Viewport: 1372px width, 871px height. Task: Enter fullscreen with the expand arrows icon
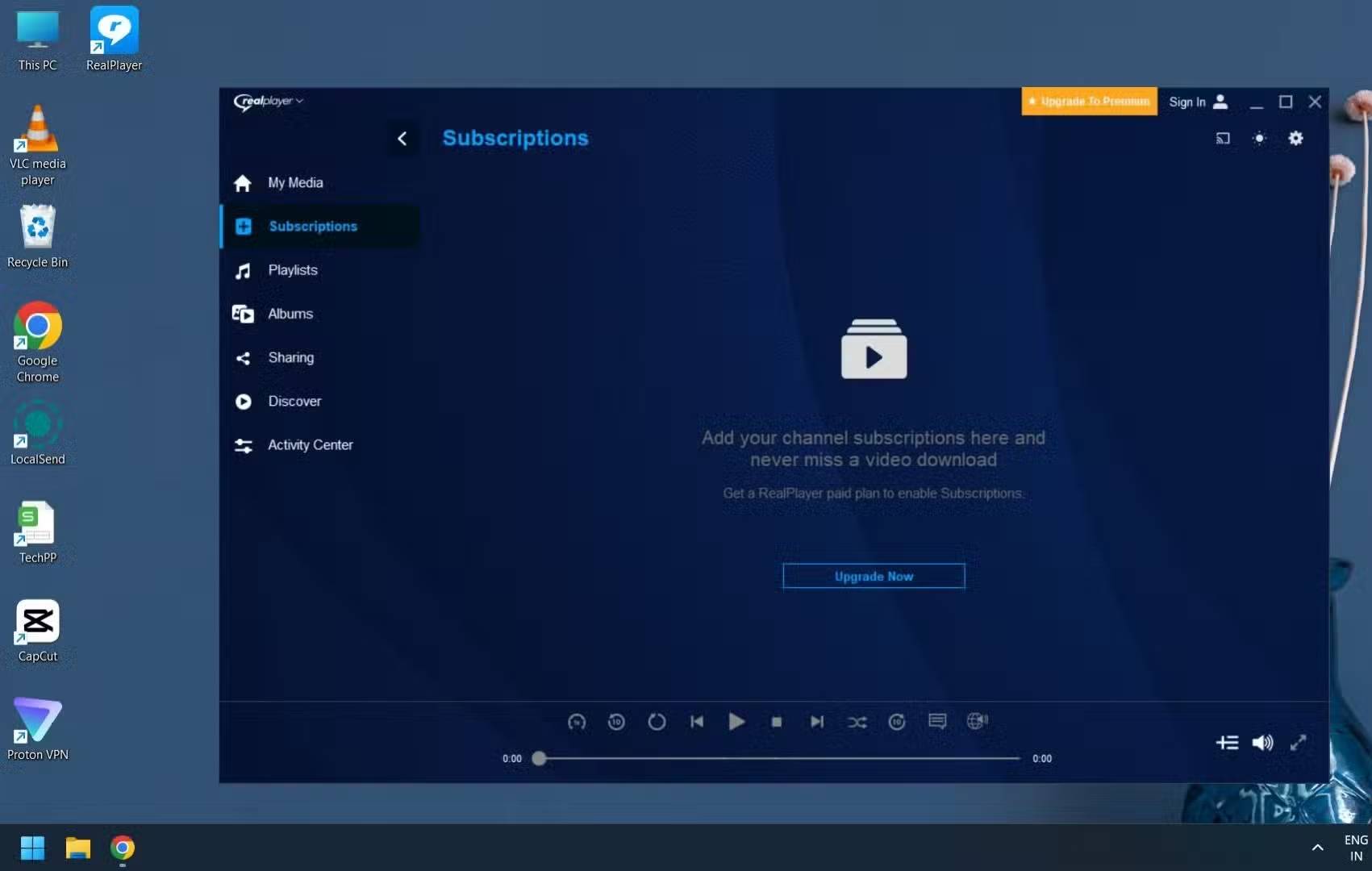tap(1298, 743)
